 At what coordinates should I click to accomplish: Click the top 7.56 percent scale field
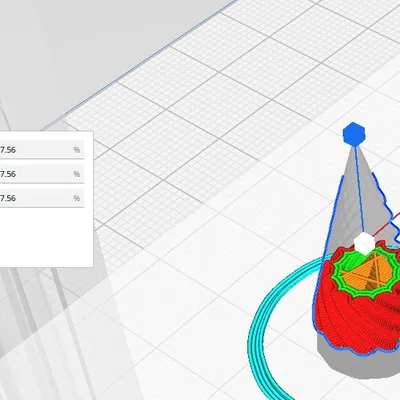41,150
